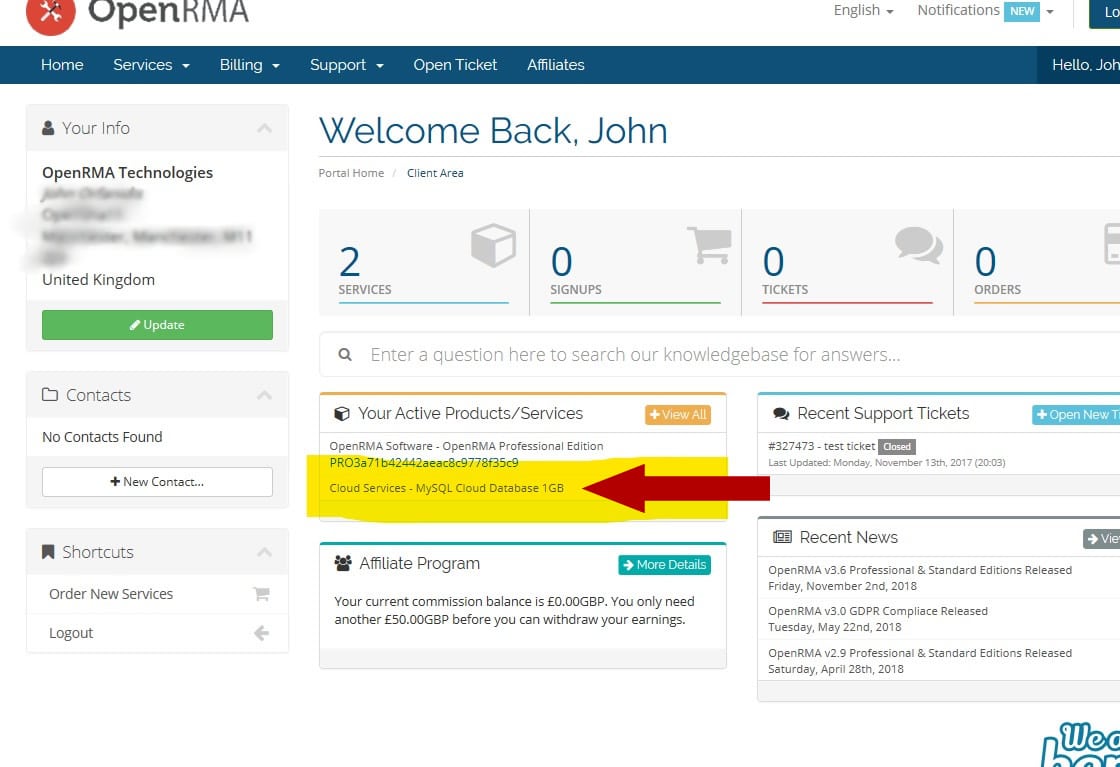Screen dimensions: 1120x767
Task: Collapse the Contacts panel chevron
Action: (x=264, y=395)
